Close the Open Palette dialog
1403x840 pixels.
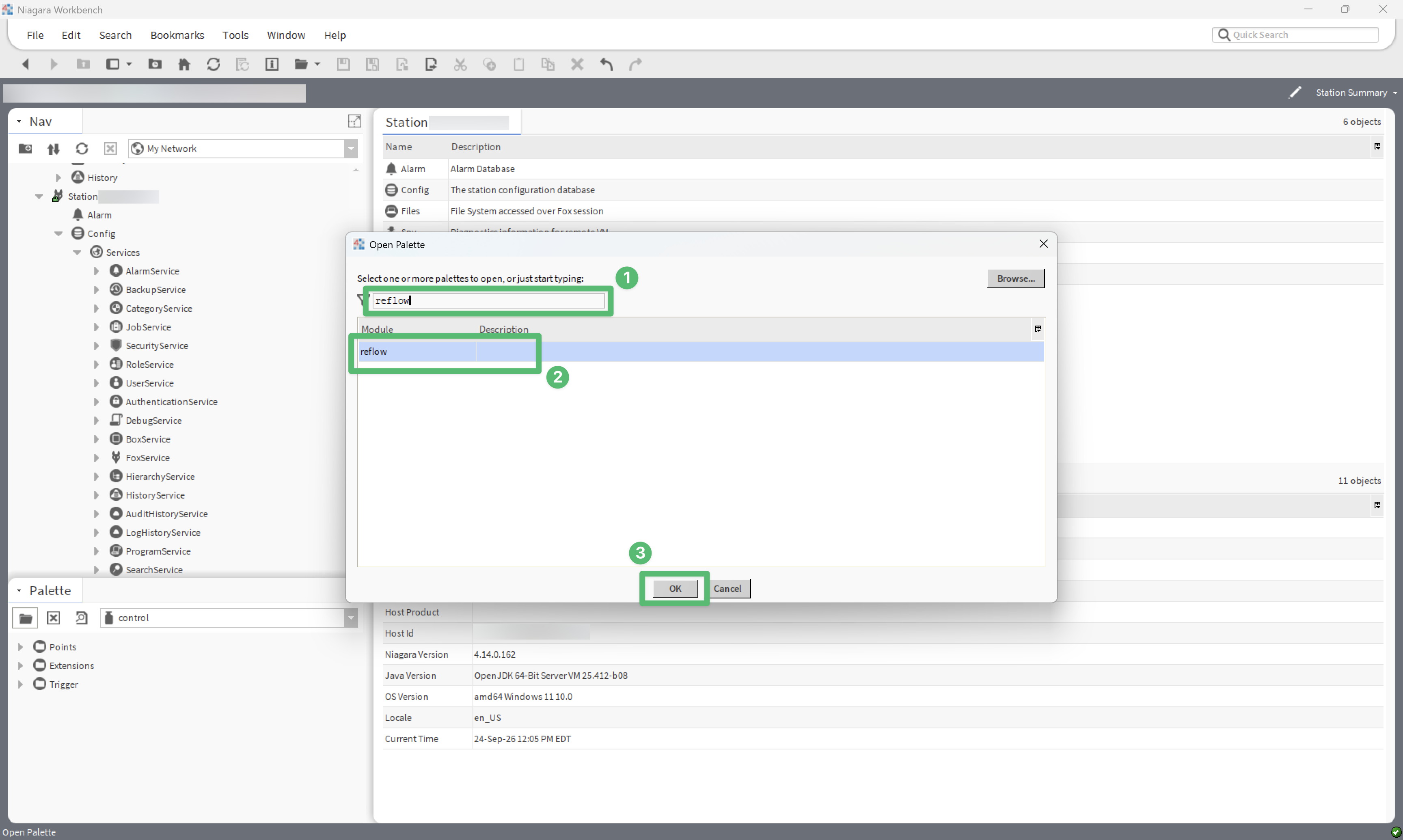coord(1044,244)
